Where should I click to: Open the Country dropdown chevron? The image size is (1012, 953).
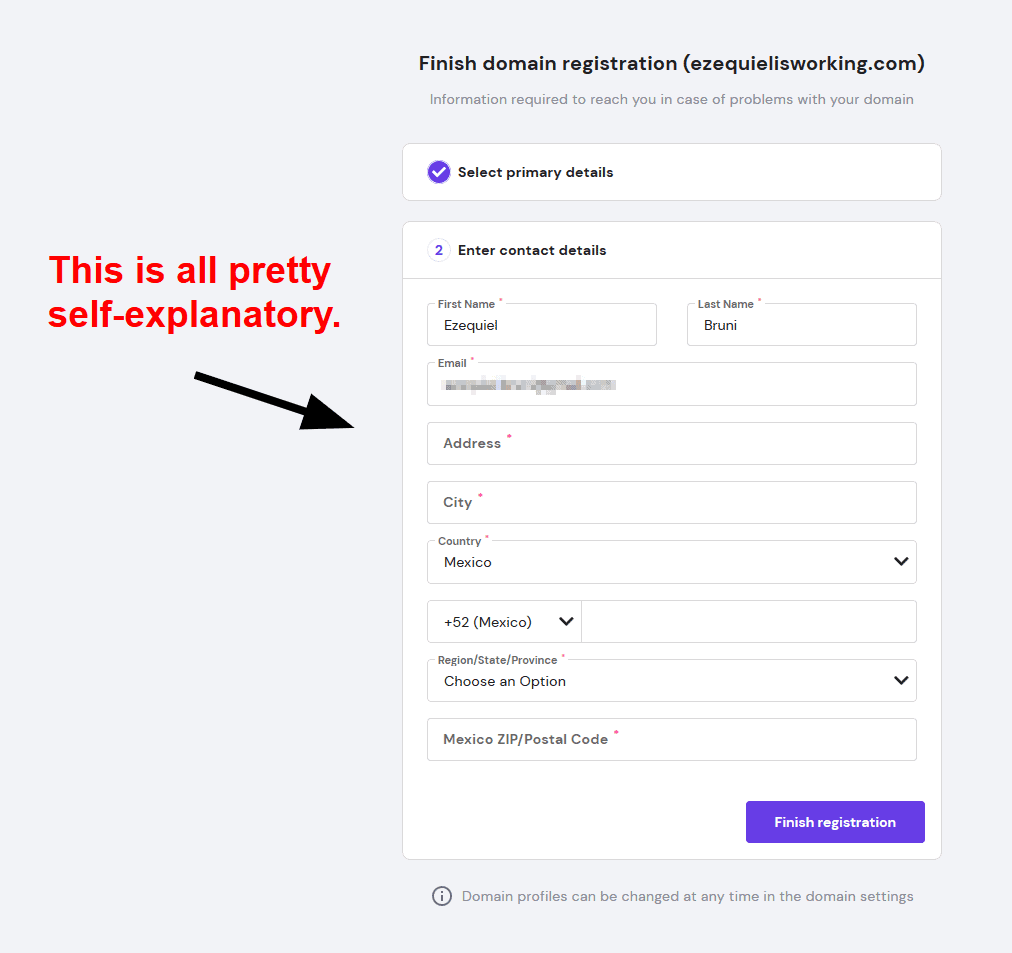pyautogui.click(x=901, y=562)
